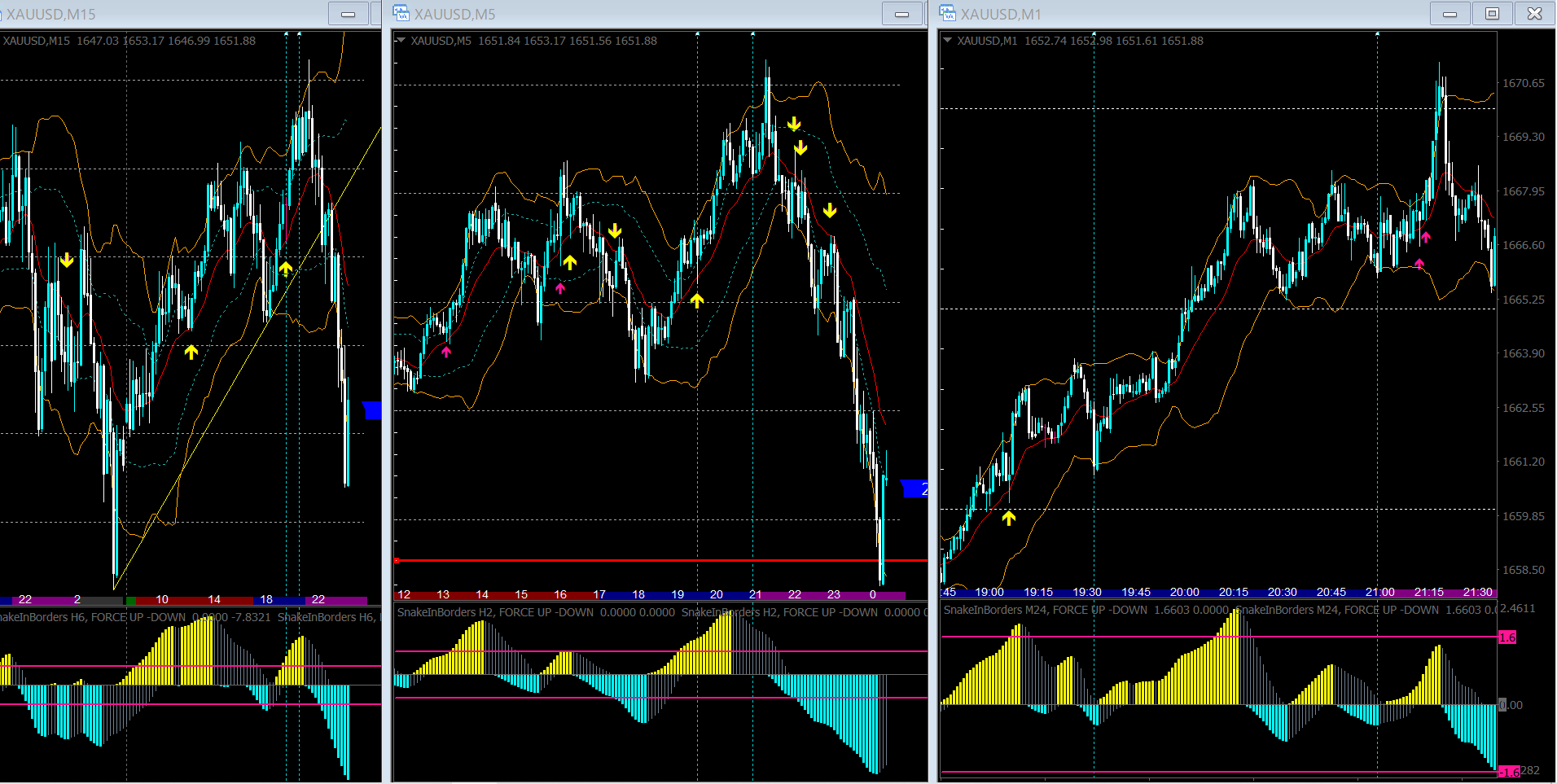Close the XAUUSD,M1 chart window
The width and height of the screenshot is (1557, 784).
(x=1534, y=14)
